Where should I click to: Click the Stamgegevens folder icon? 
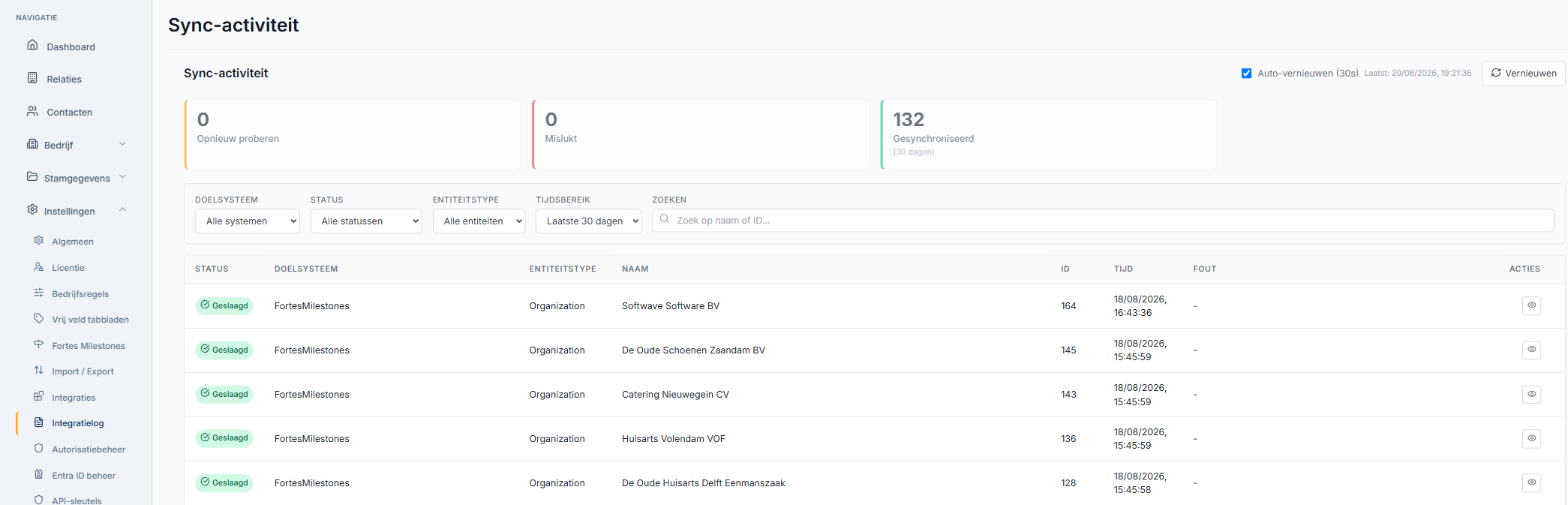(32, 177)
